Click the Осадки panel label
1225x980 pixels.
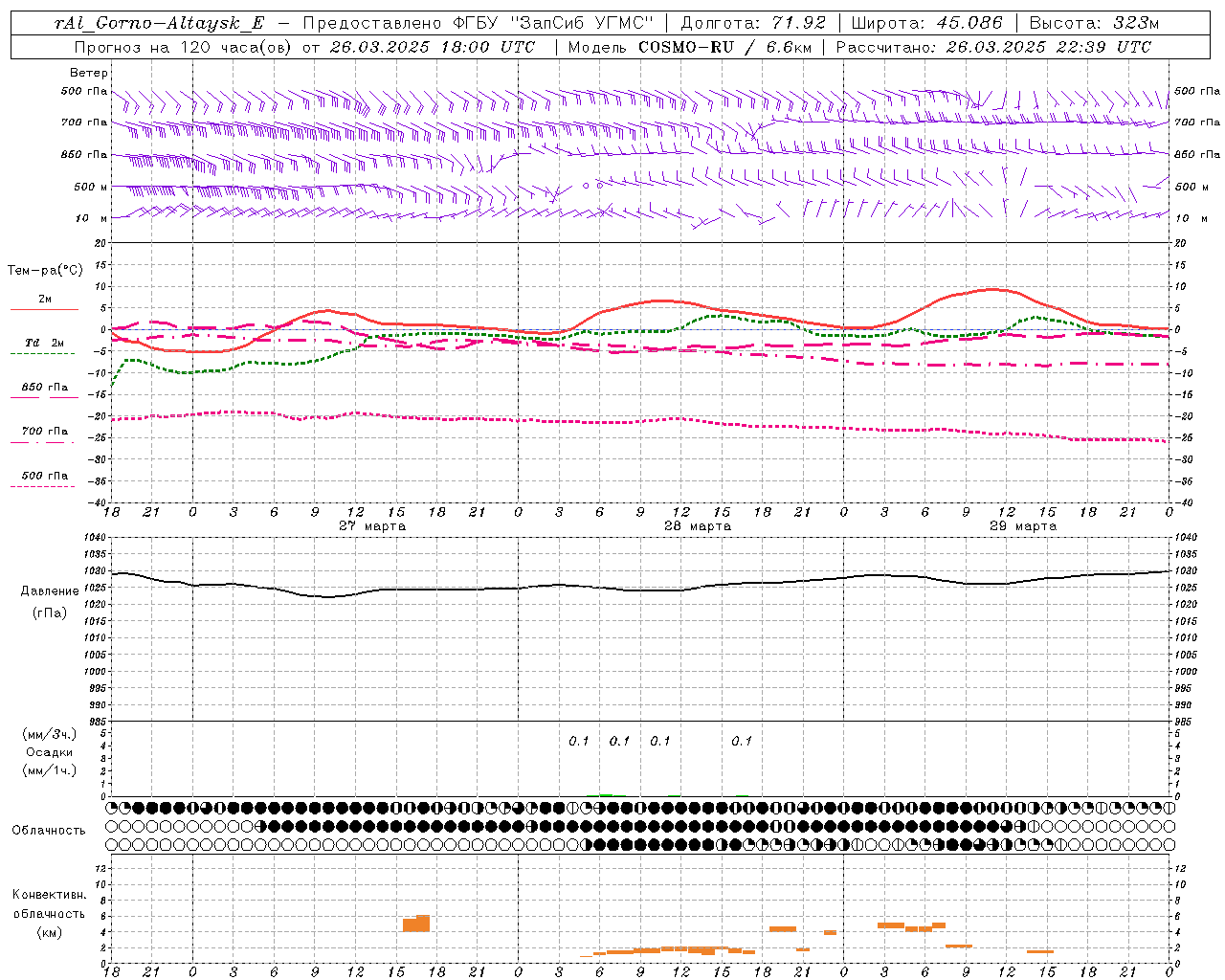click(x=50, y=752)
